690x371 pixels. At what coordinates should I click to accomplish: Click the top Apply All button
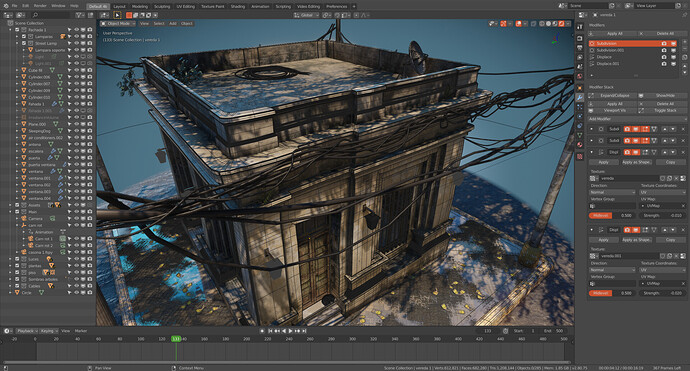pyautogui.click(x=614, y=33)
